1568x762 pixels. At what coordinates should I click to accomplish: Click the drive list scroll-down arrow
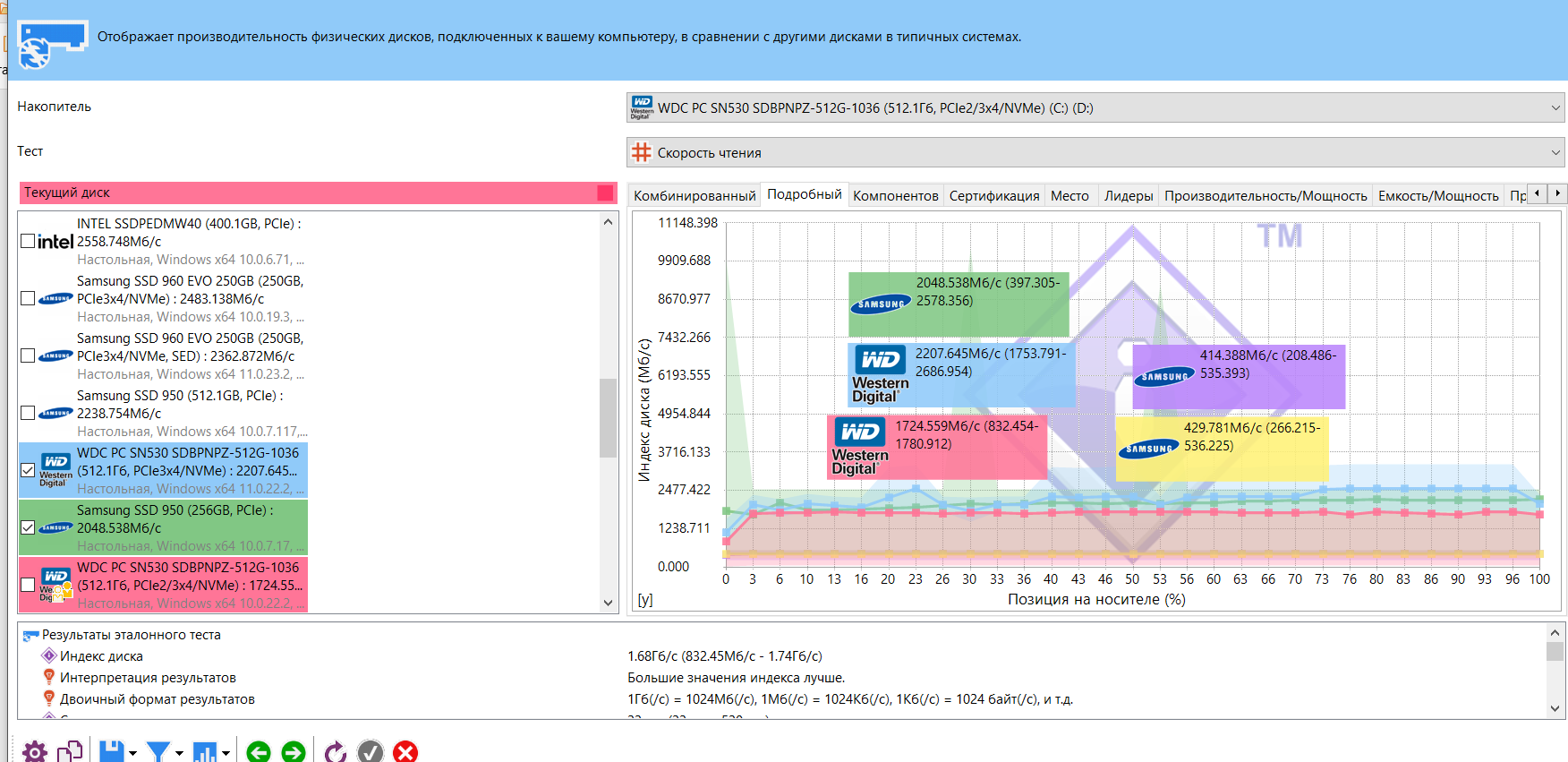click(x=608, y=604)
